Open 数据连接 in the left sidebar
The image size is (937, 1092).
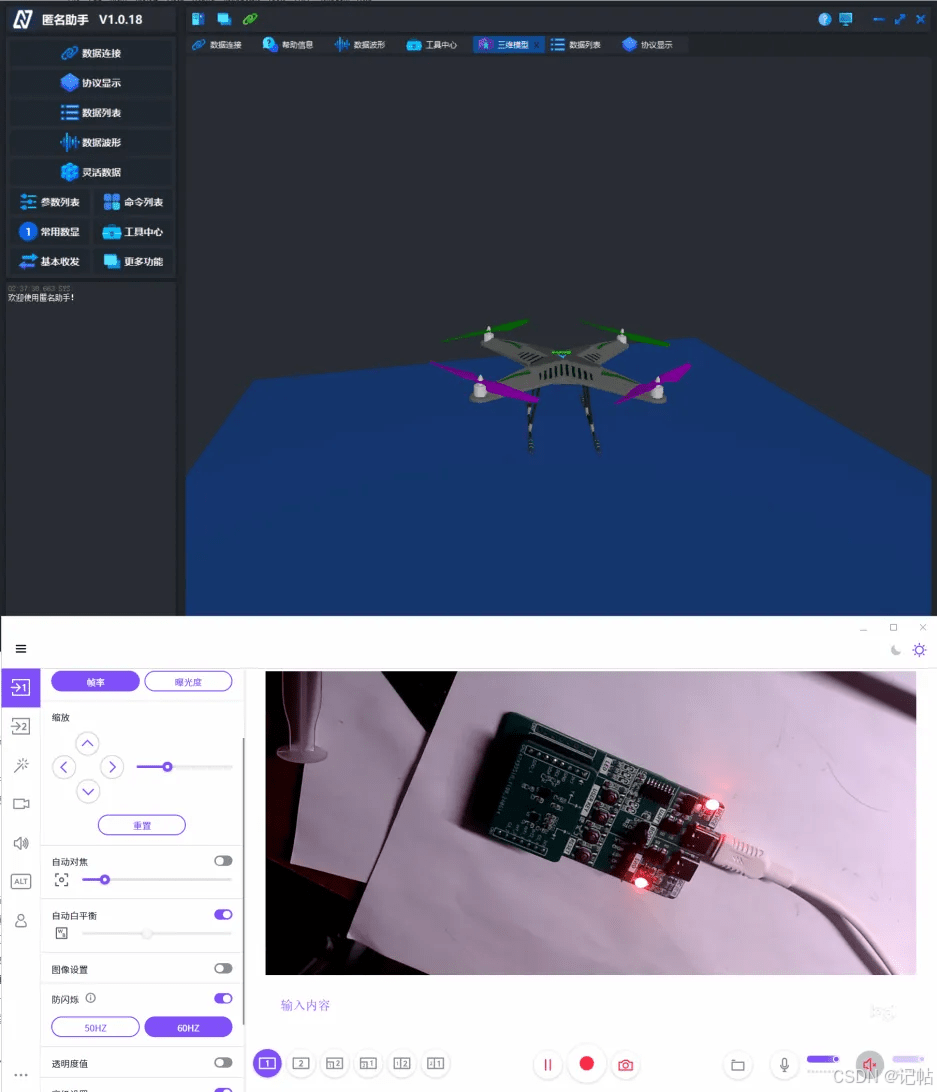91,53
